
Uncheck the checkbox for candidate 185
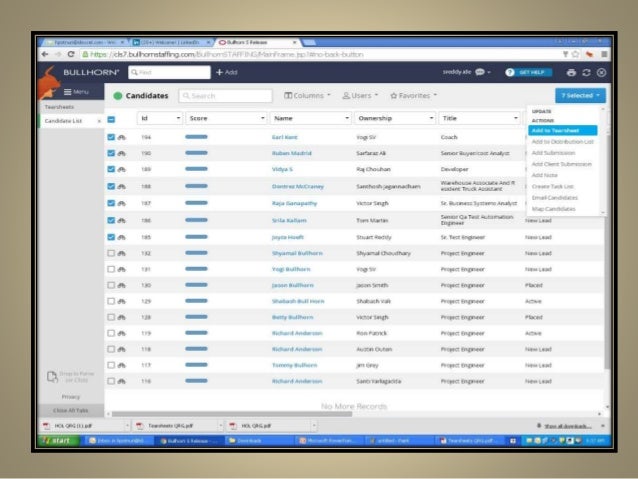click(111, 236)
